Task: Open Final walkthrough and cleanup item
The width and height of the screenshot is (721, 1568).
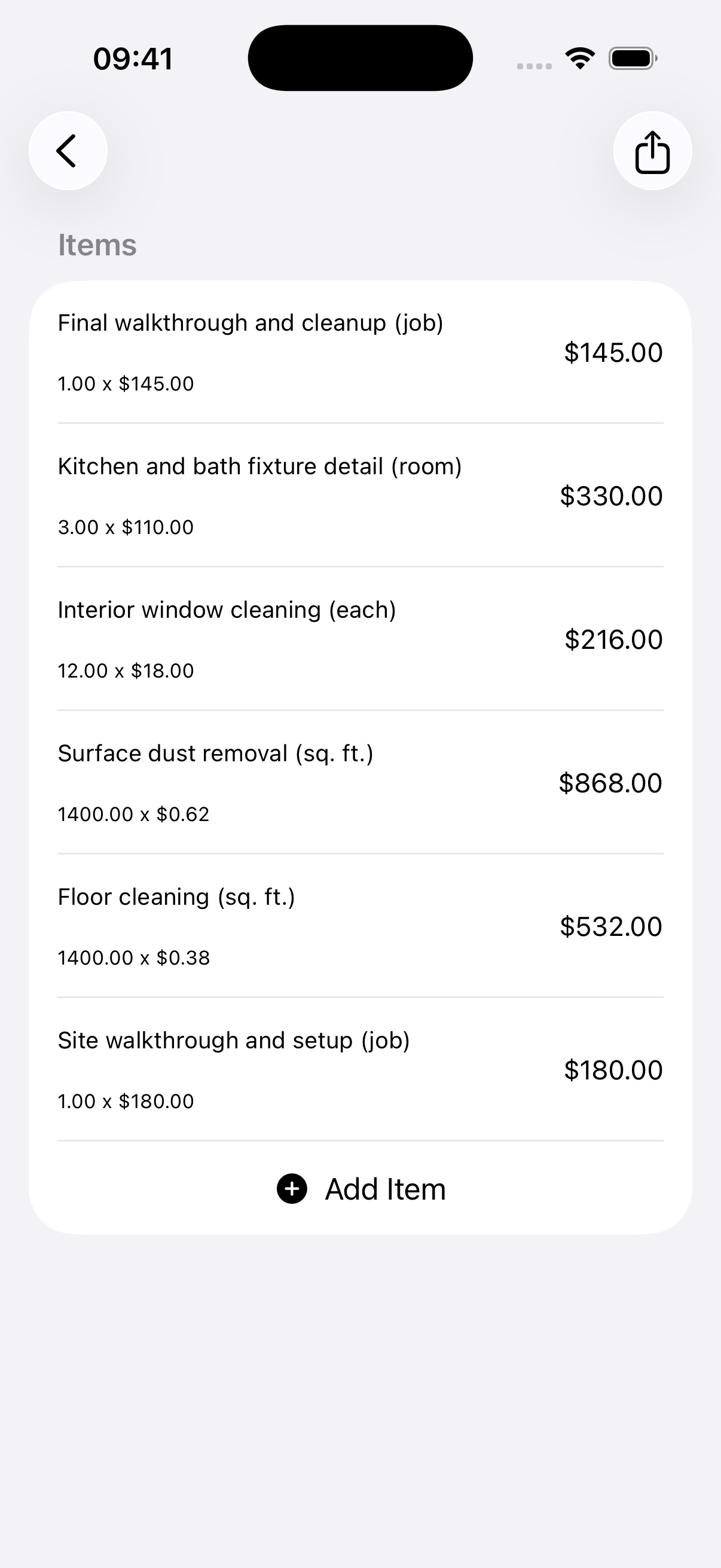Action: tap(360, 352)
